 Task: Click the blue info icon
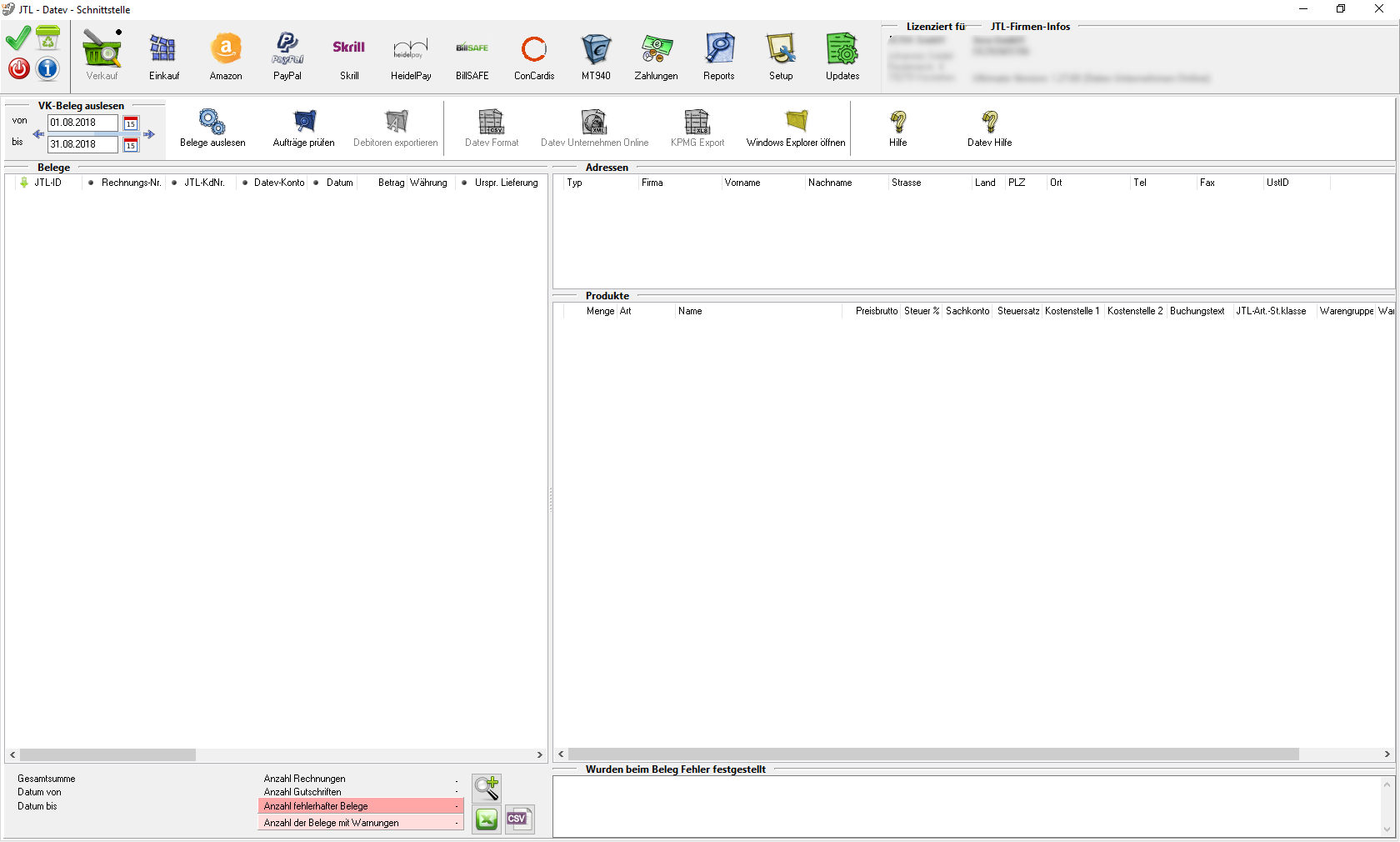pos(47,68)
